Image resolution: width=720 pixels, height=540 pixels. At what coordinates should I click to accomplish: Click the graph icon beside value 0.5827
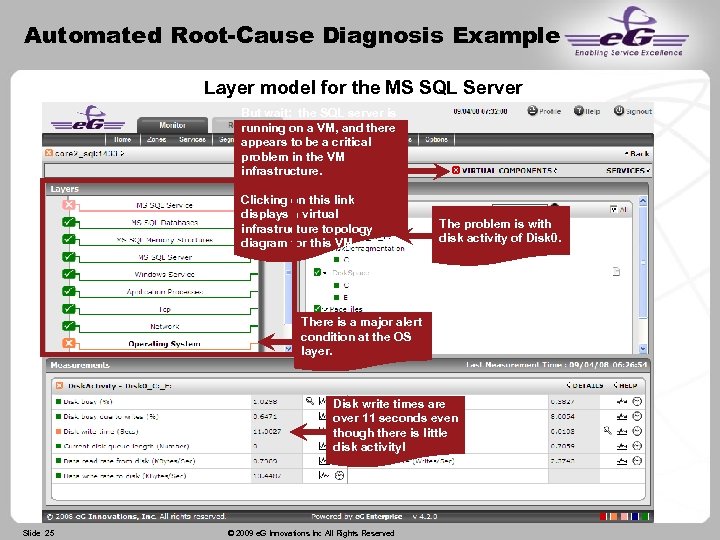pyautogui.click(x=622, y=401)
